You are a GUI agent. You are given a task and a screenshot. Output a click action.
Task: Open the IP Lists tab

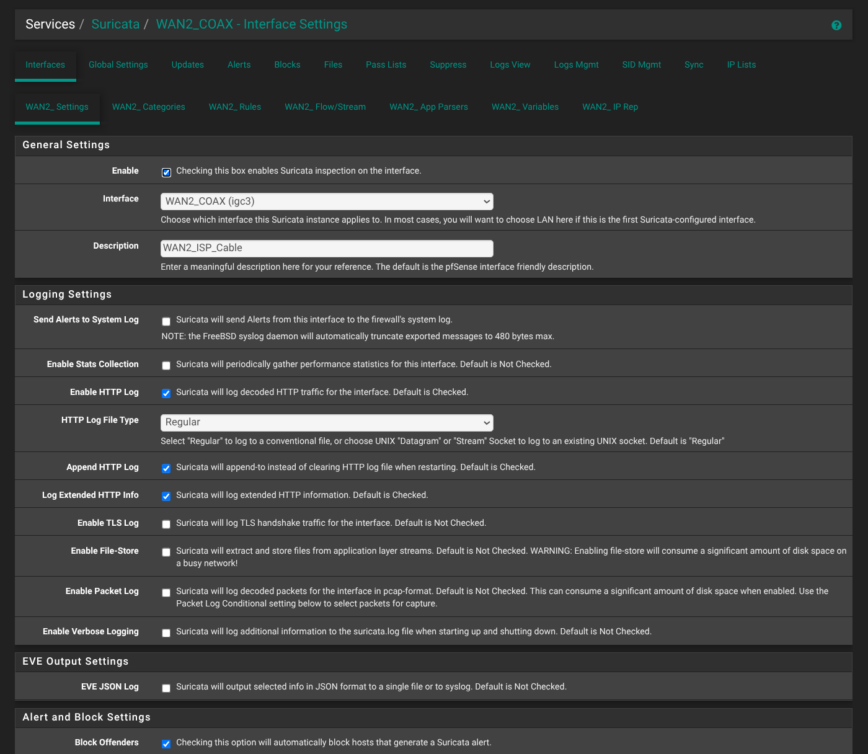pyautogui.click(x=741, y=65)
